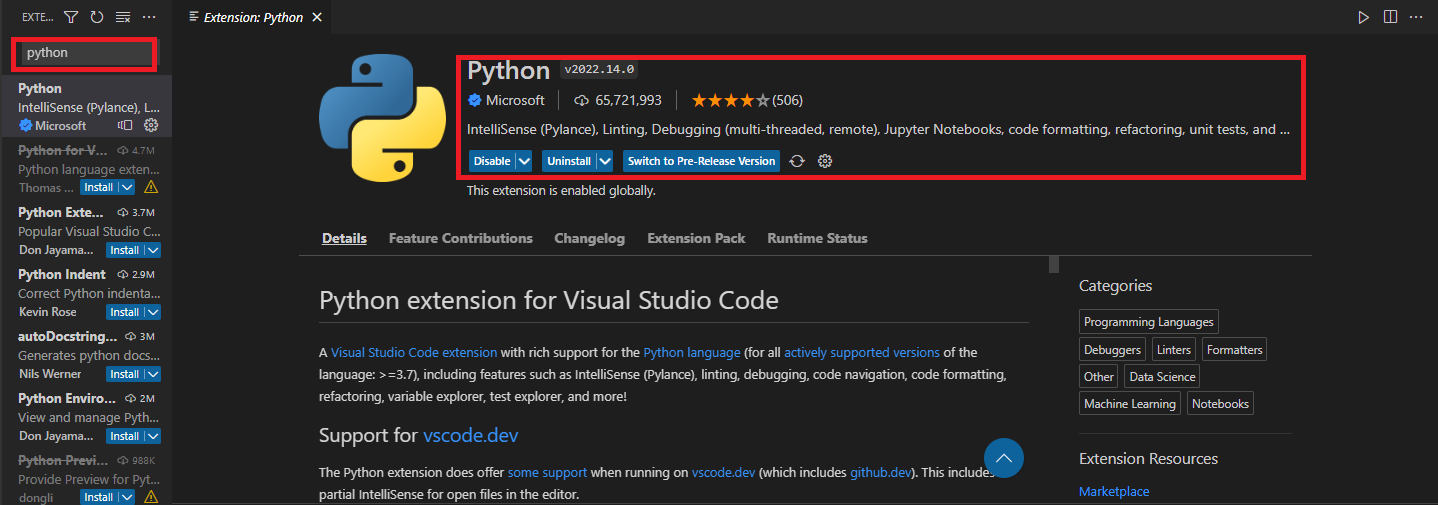
Task: Select Debuggers category tag
Action: (1112, 349)
